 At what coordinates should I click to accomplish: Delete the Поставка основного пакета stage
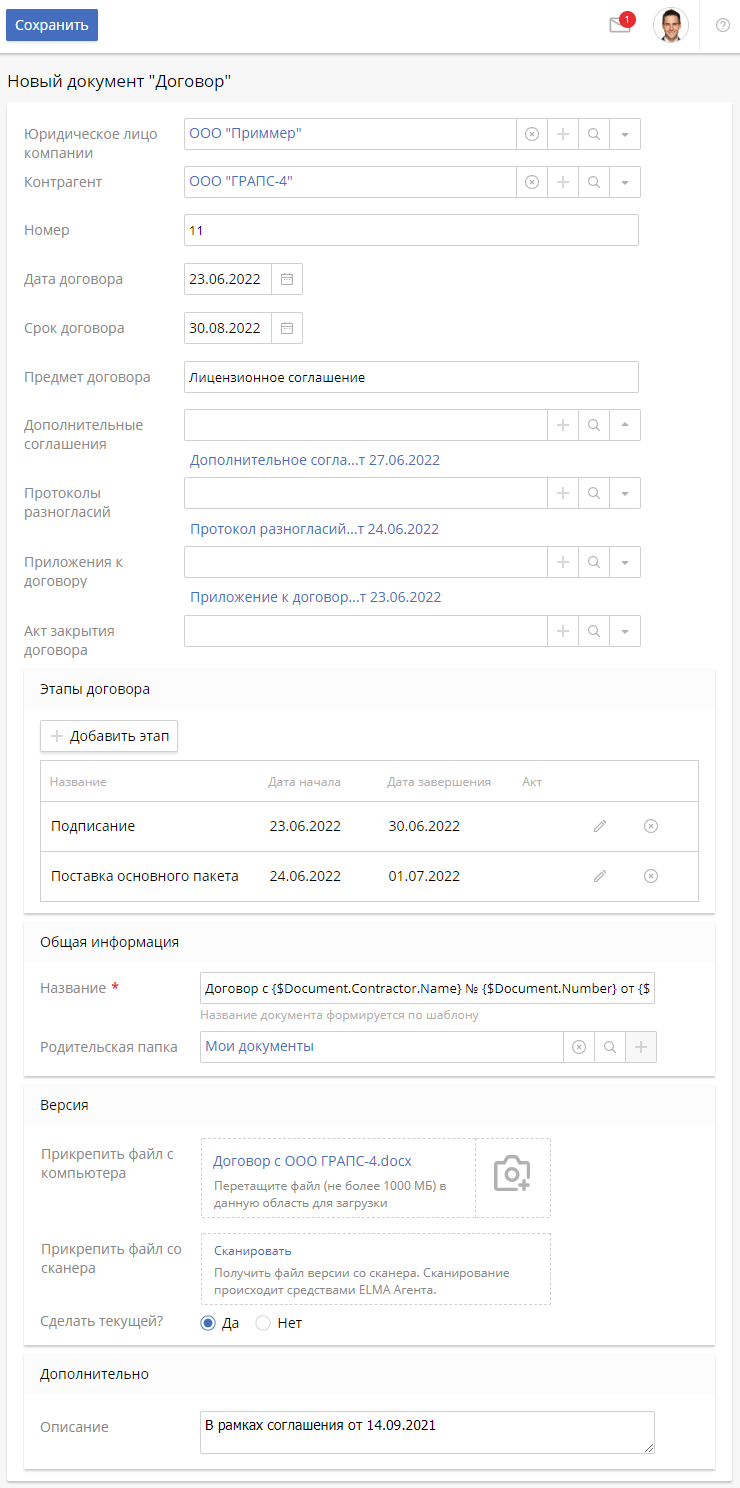(650, 875)
